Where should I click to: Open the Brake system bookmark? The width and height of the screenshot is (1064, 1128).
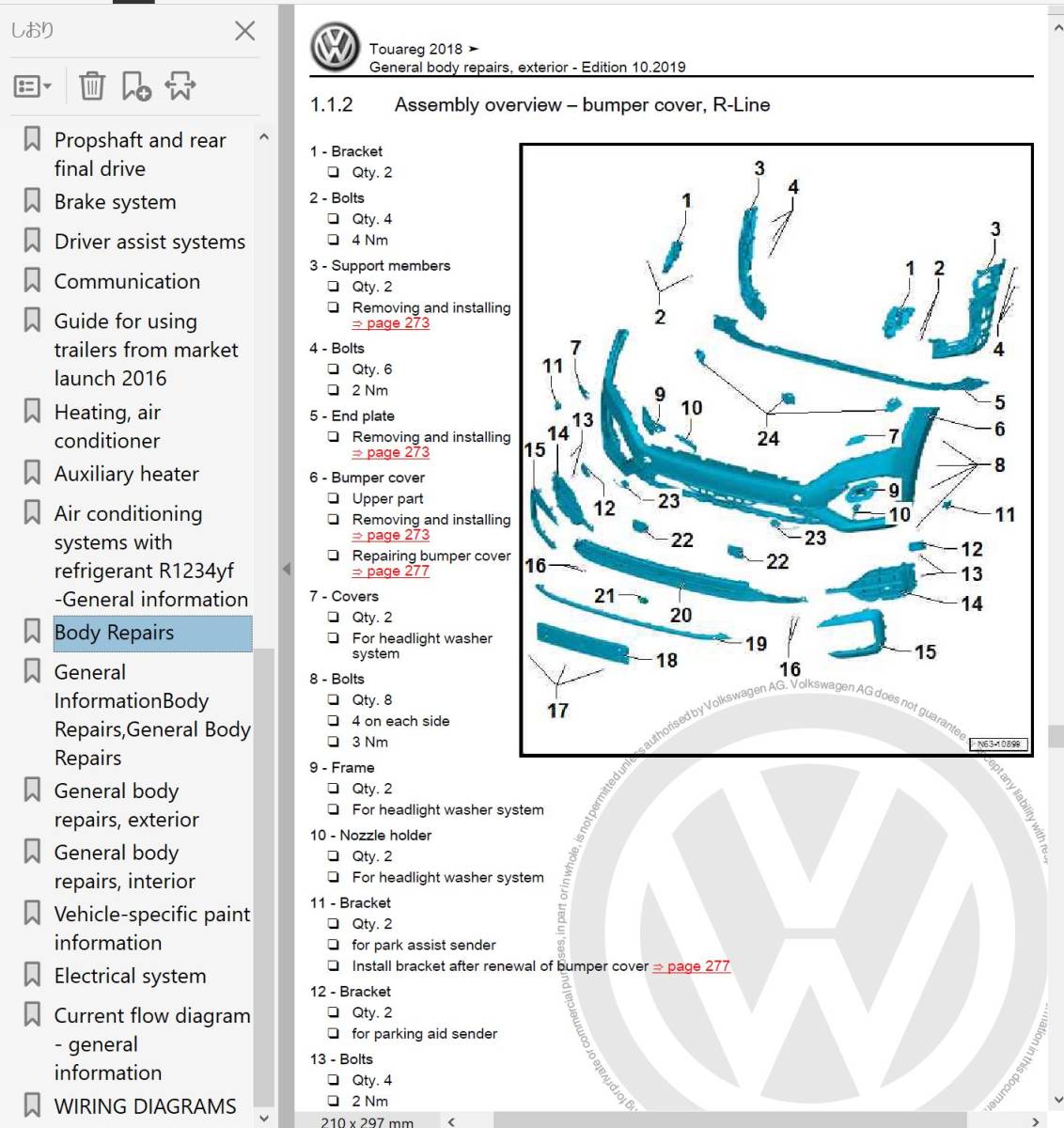[115, 202]
